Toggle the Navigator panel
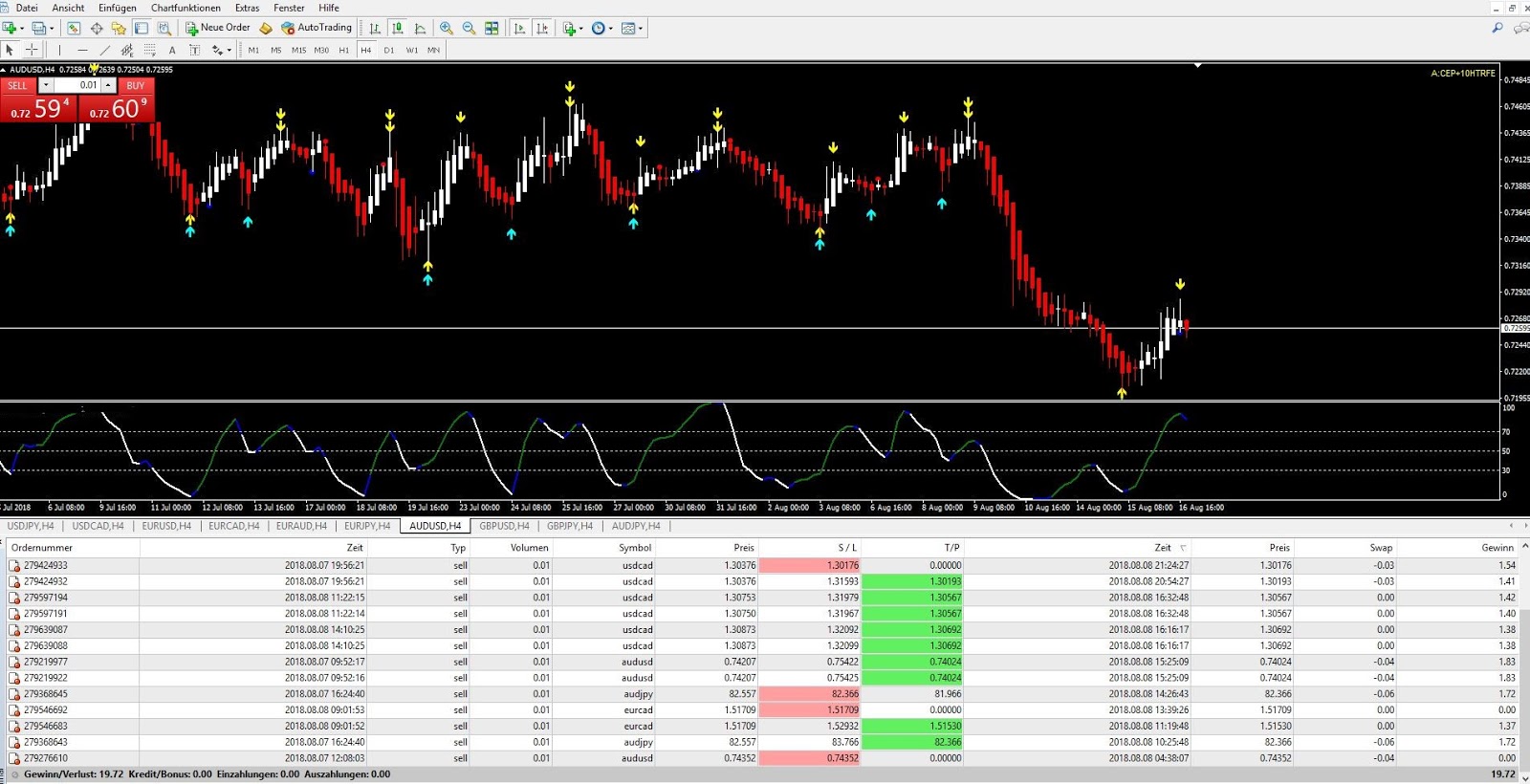This screenshot has height=784, width=1530. (x=119, y=29)
